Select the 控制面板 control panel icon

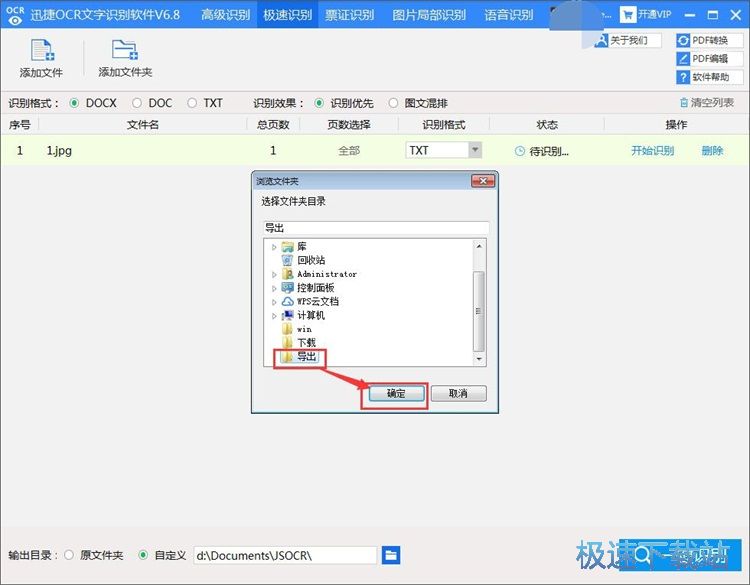point(287,287)
